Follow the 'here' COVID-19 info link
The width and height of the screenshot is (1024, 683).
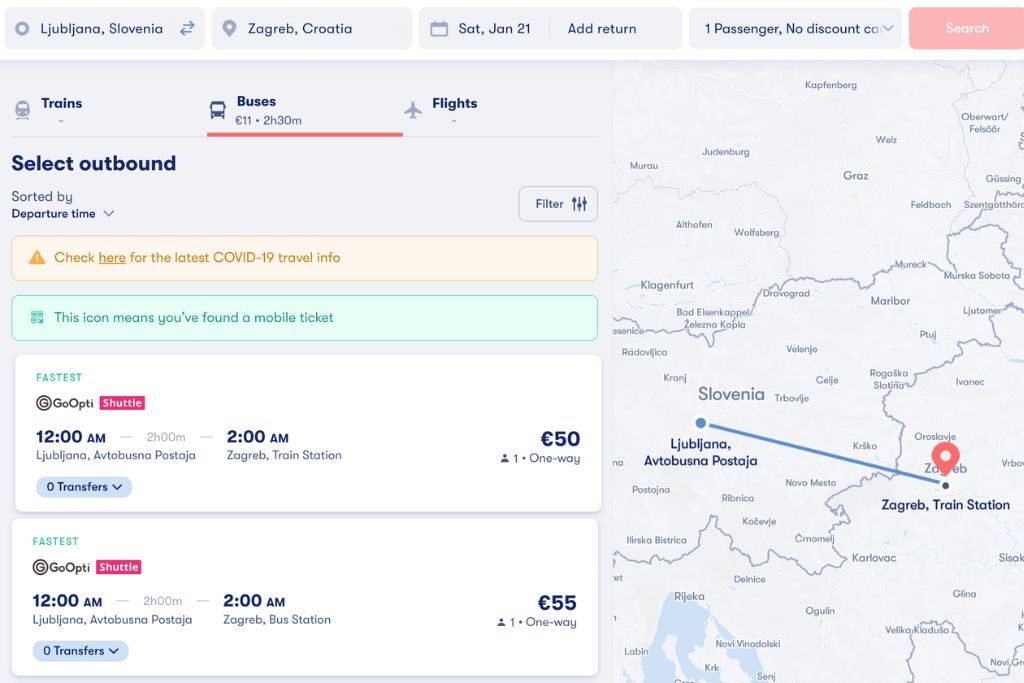point(112,258)
